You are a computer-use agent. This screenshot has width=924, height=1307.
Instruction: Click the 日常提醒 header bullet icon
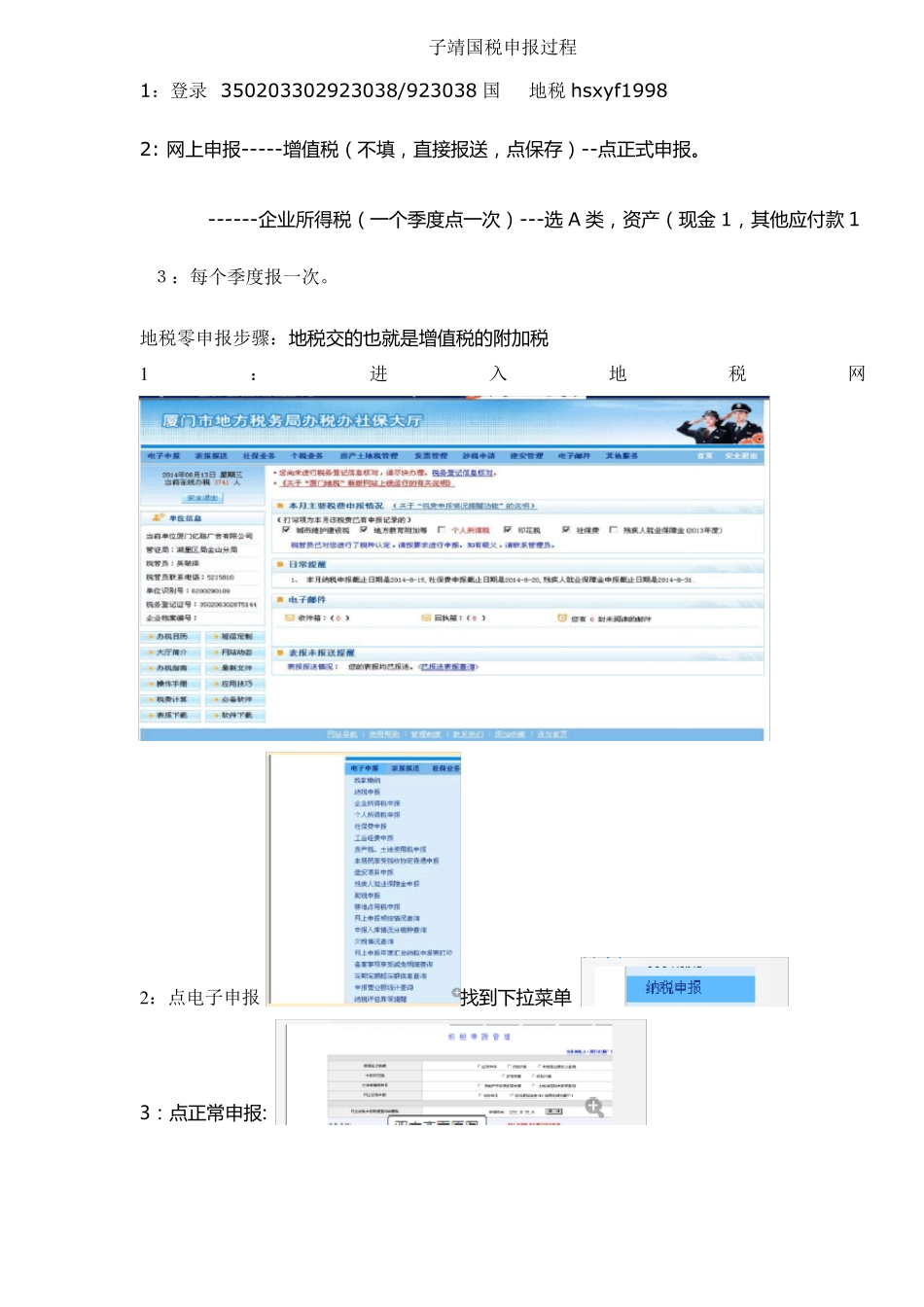[x=279, y=564]
